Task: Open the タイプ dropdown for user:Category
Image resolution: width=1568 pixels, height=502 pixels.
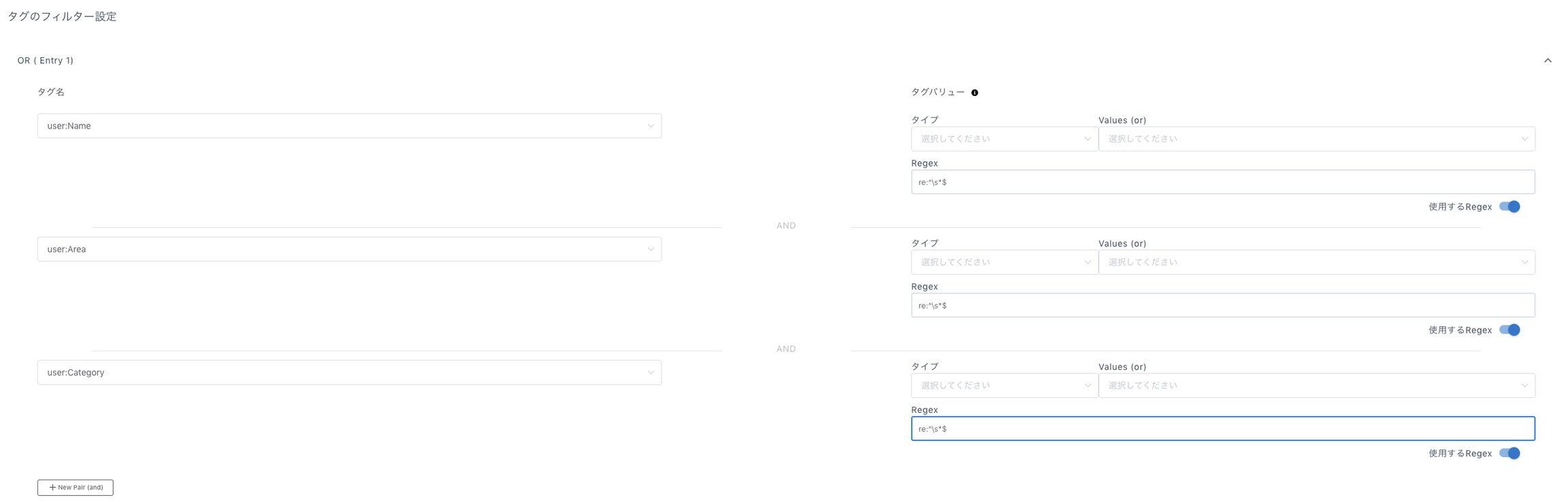Action: click(1004, 385)
